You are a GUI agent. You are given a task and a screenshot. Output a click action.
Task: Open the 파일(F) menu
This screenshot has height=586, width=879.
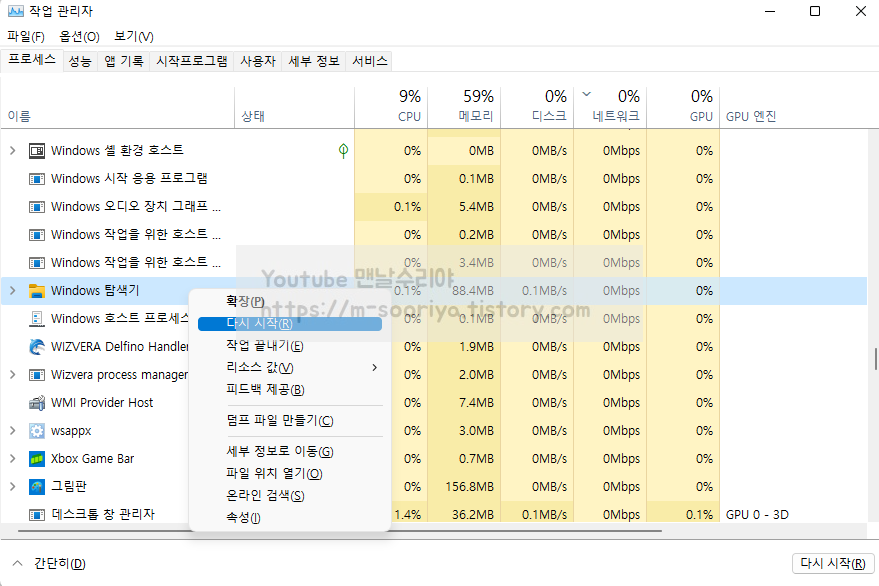coord(26,36)
